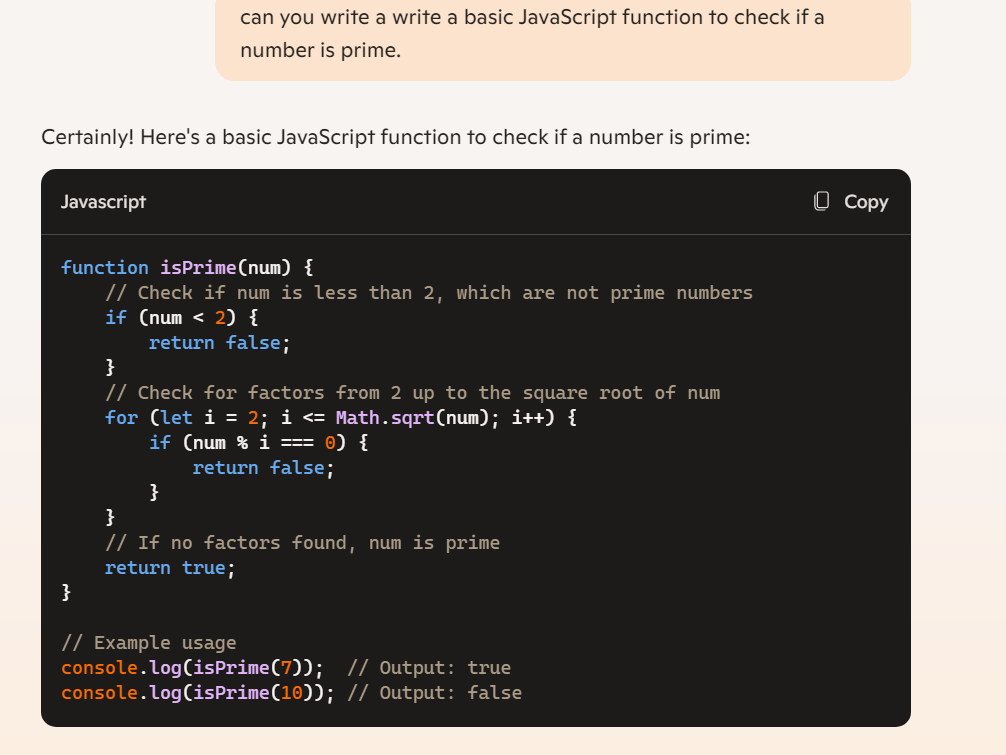This screenshot has height=755, width=1006.
Task: Click the 'Check if num is less than 2' comment
Action: click(428, 292)
